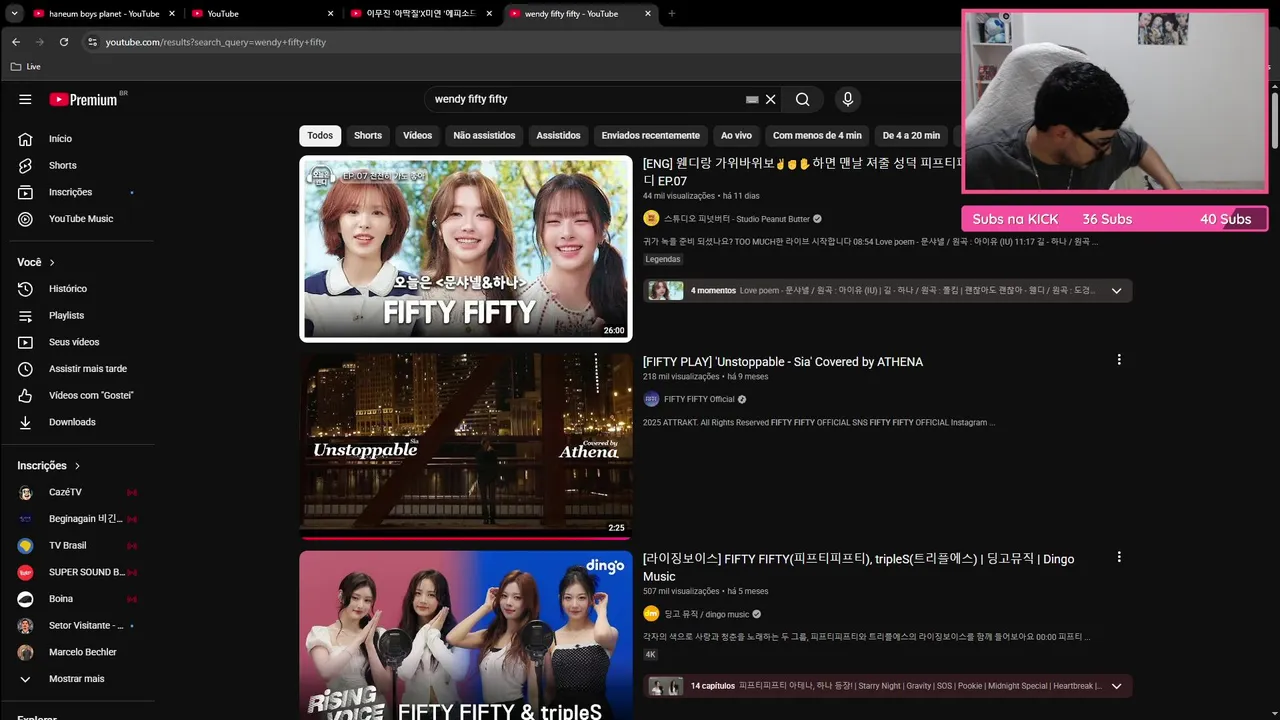The height and width of the screenshot is (720, 1280).
Task: Open new browser tab with plus
Action: tap(671, 14)
